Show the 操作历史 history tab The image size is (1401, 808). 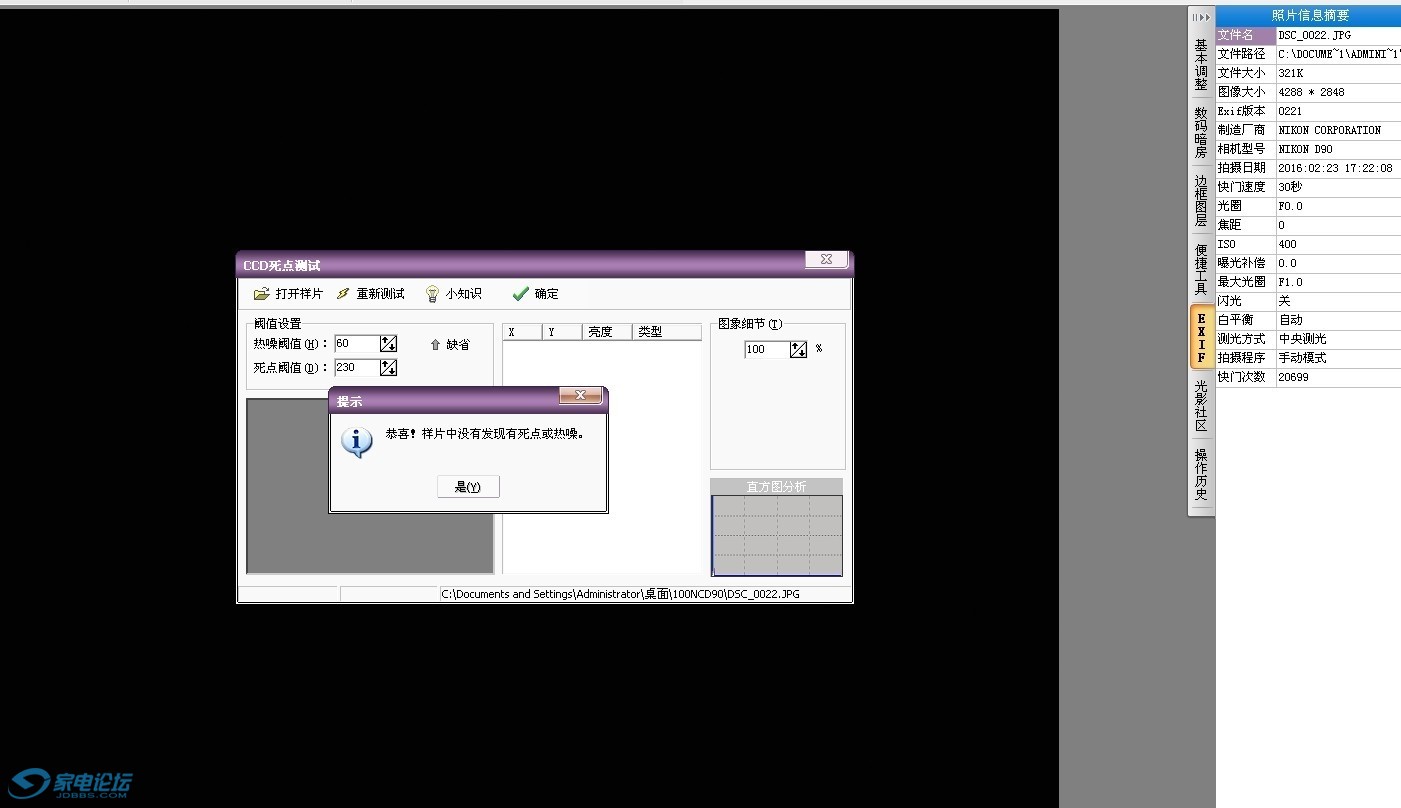click(x=1201, y=474)
